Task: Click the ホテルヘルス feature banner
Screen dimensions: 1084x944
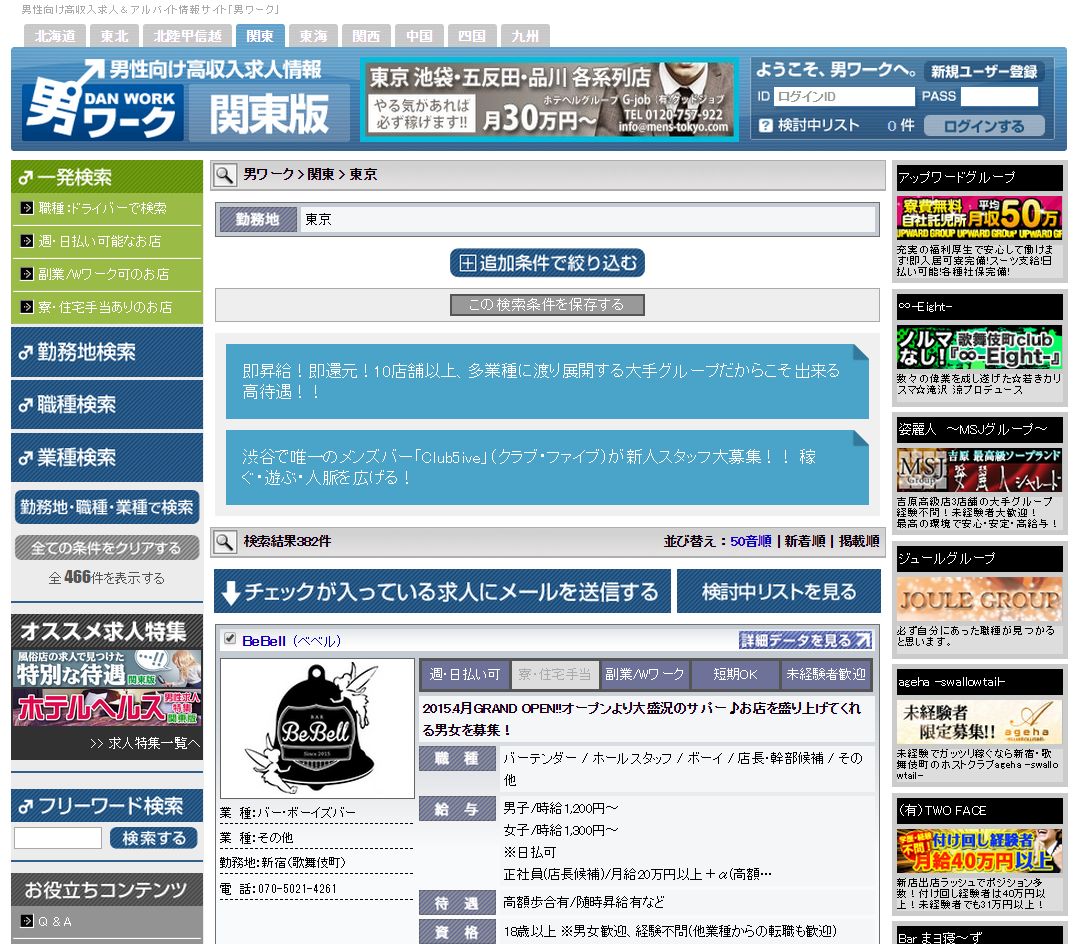Action: pyautogui.click(x=107, y=707)
